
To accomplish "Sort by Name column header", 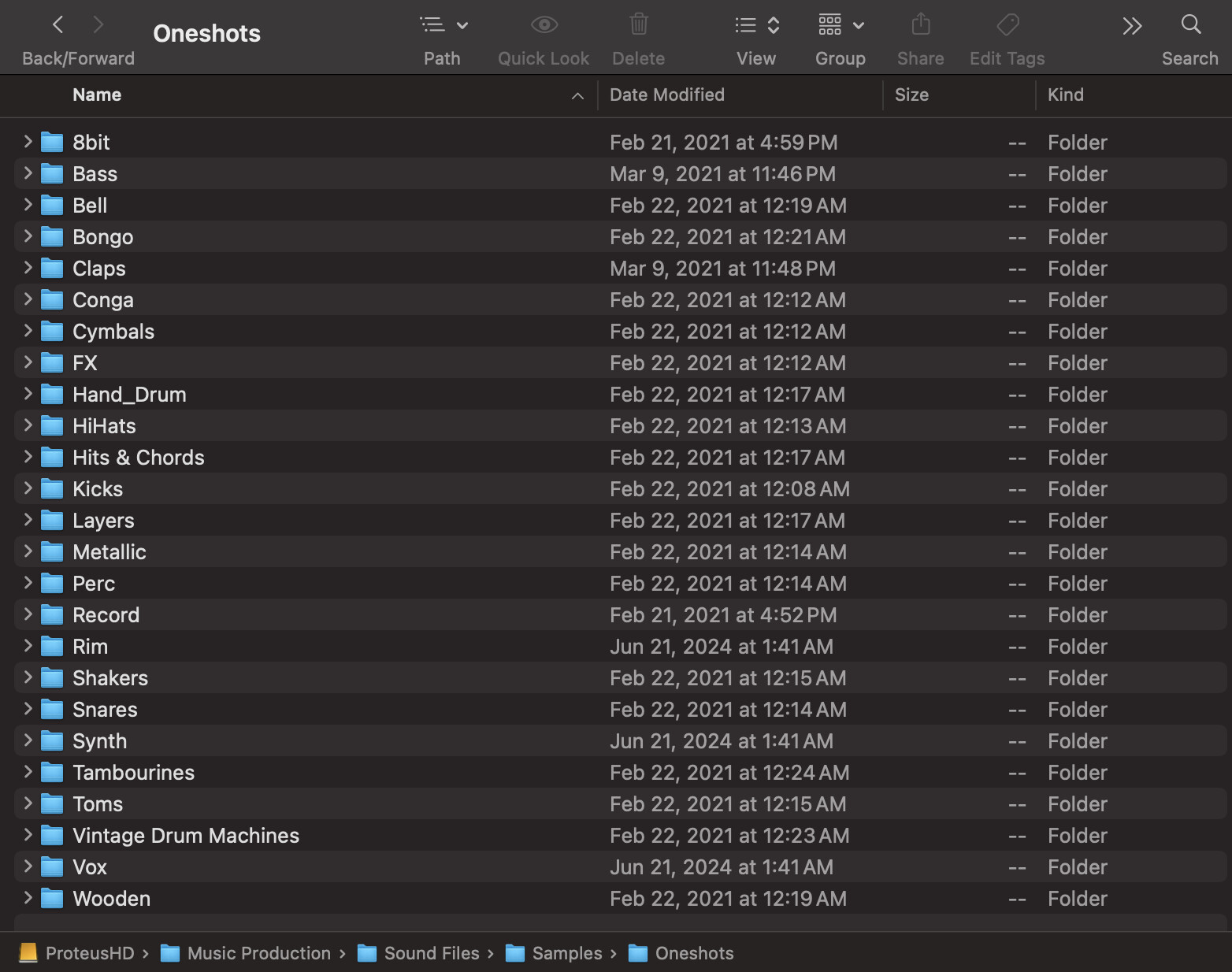I will coord(97,95).
